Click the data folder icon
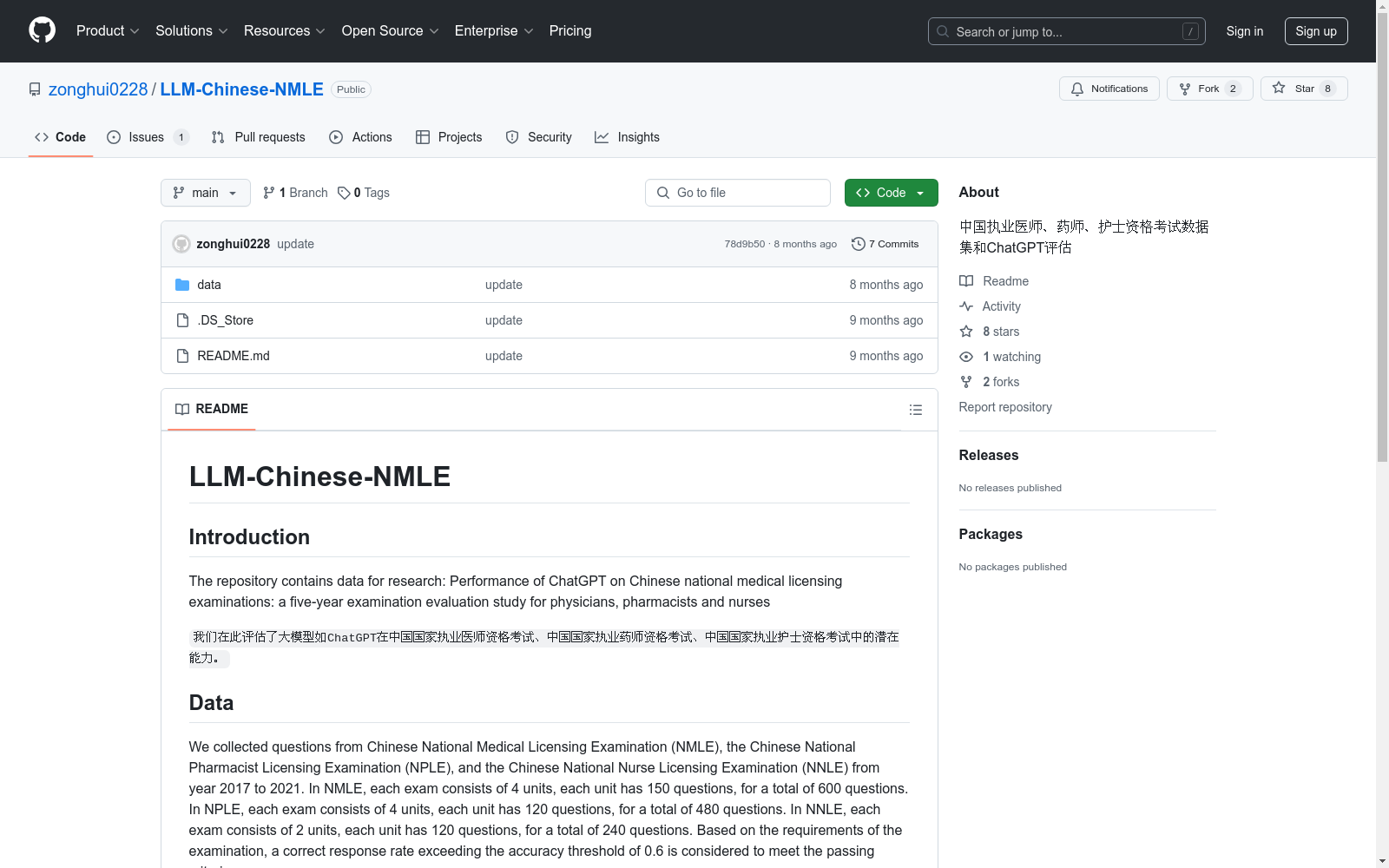Image resolution: width=1389 pixels, height=868 pixels. [182, 285]
